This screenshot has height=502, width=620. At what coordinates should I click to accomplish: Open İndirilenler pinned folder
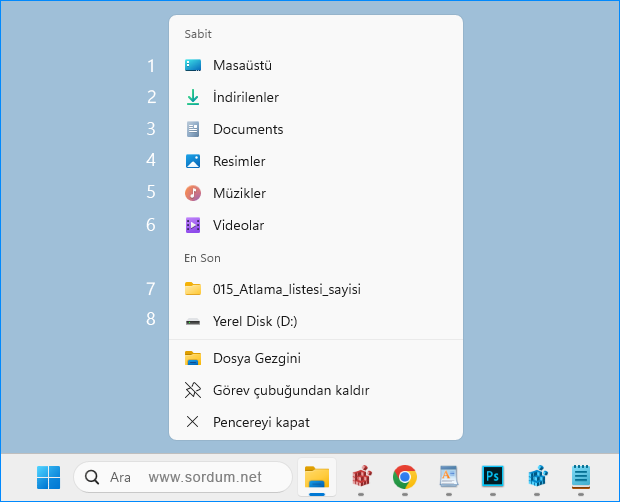point(316,97)
